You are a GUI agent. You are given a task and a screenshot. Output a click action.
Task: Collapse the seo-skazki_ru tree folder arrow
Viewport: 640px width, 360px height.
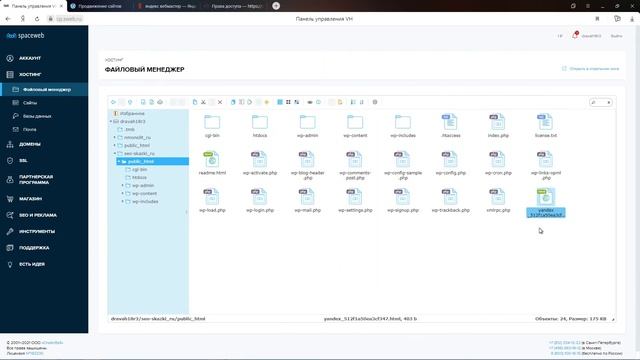click(x=115, y=153)
